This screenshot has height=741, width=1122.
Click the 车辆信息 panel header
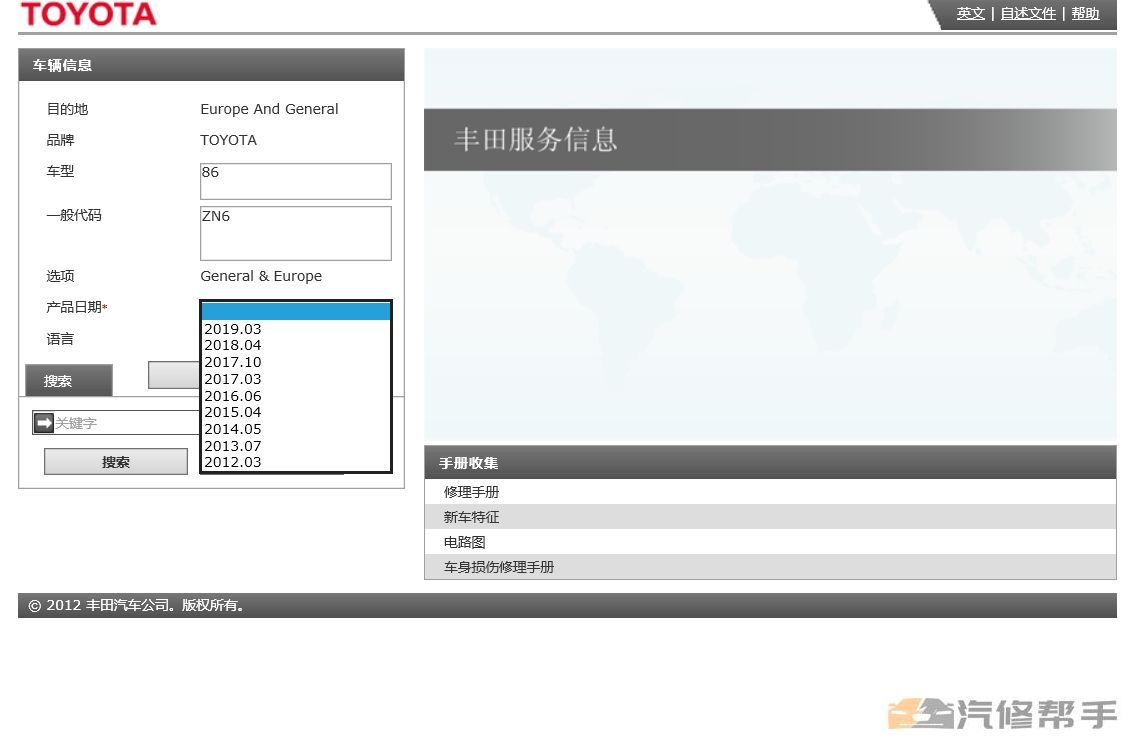(x=211, y=65)
